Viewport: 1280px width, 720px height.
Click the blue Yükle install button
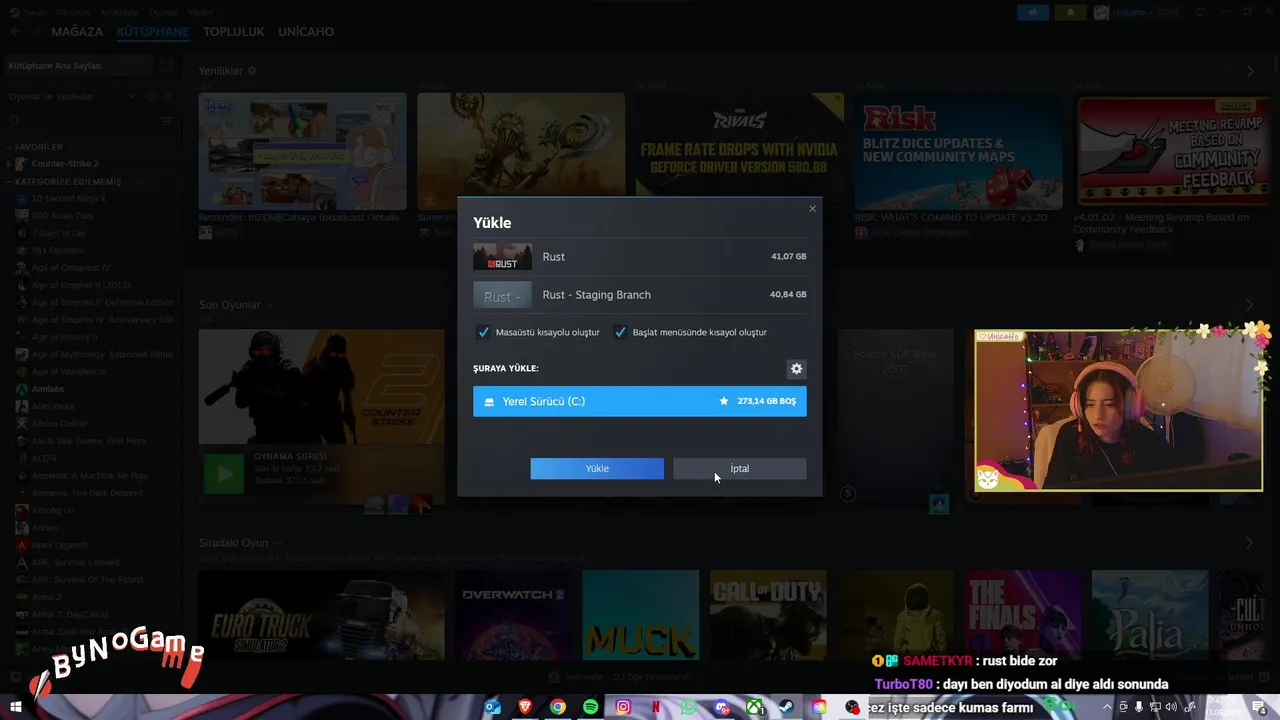click(x=597, y=468)
